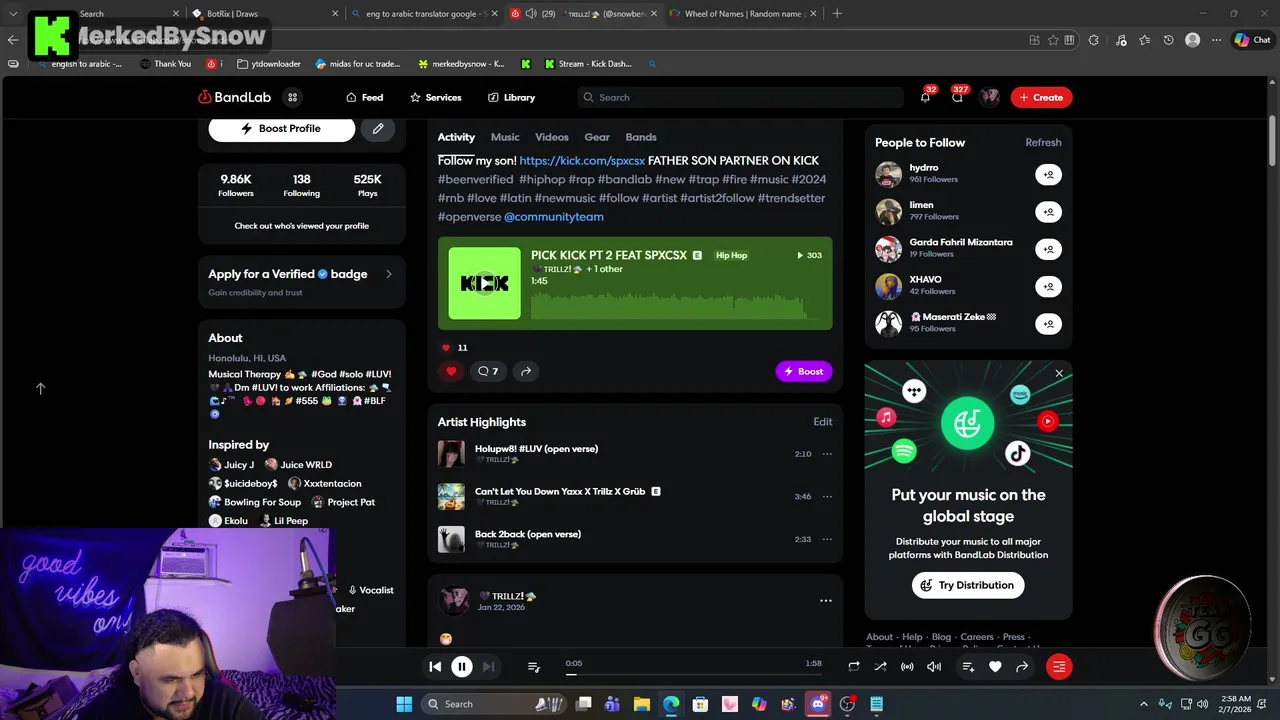Select the Juice WRLD inspired-by artist
The height and width of the screenshot is (720, 1280).
pos(298,465)
